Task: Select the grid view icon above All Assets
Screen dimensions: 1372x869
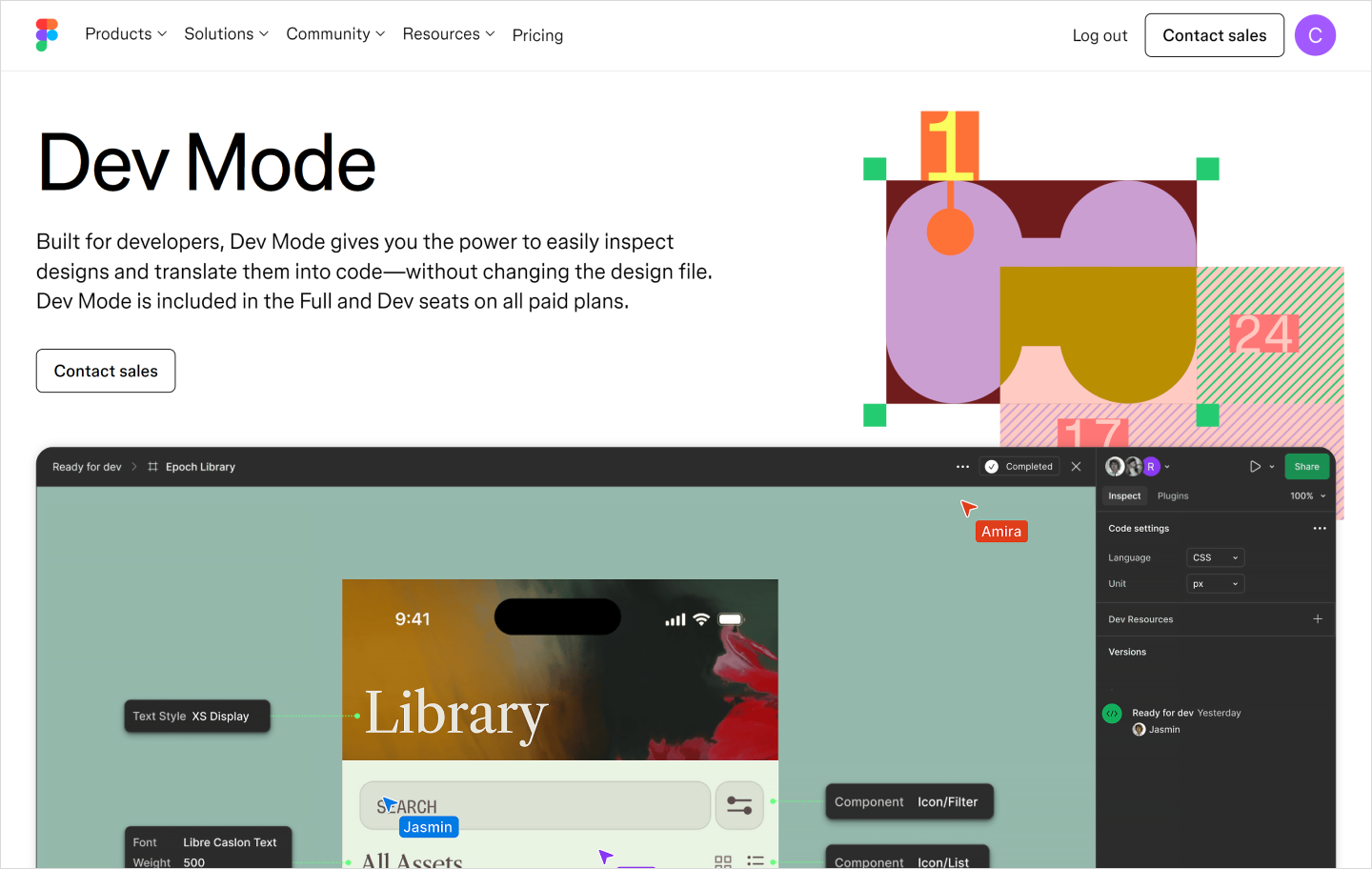Action: [x=723, y=861]
